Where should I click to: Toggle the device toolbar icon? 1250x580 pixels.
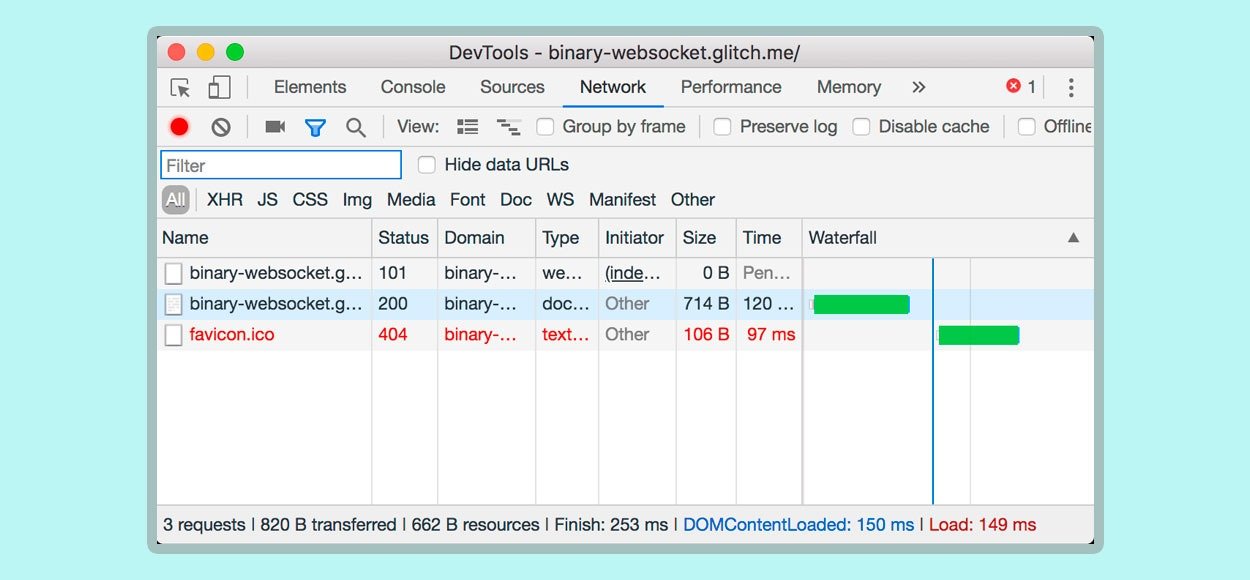219,88
